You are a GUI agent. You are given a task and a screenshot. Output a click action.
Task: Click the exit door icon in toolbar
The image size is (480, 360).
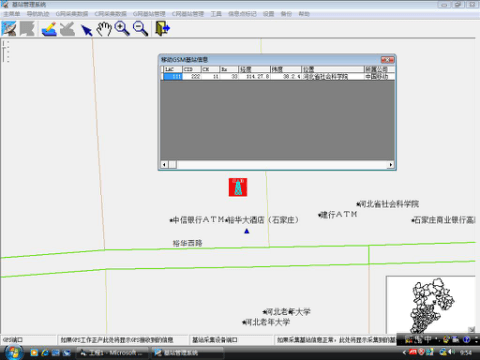[x=163, y=29]
